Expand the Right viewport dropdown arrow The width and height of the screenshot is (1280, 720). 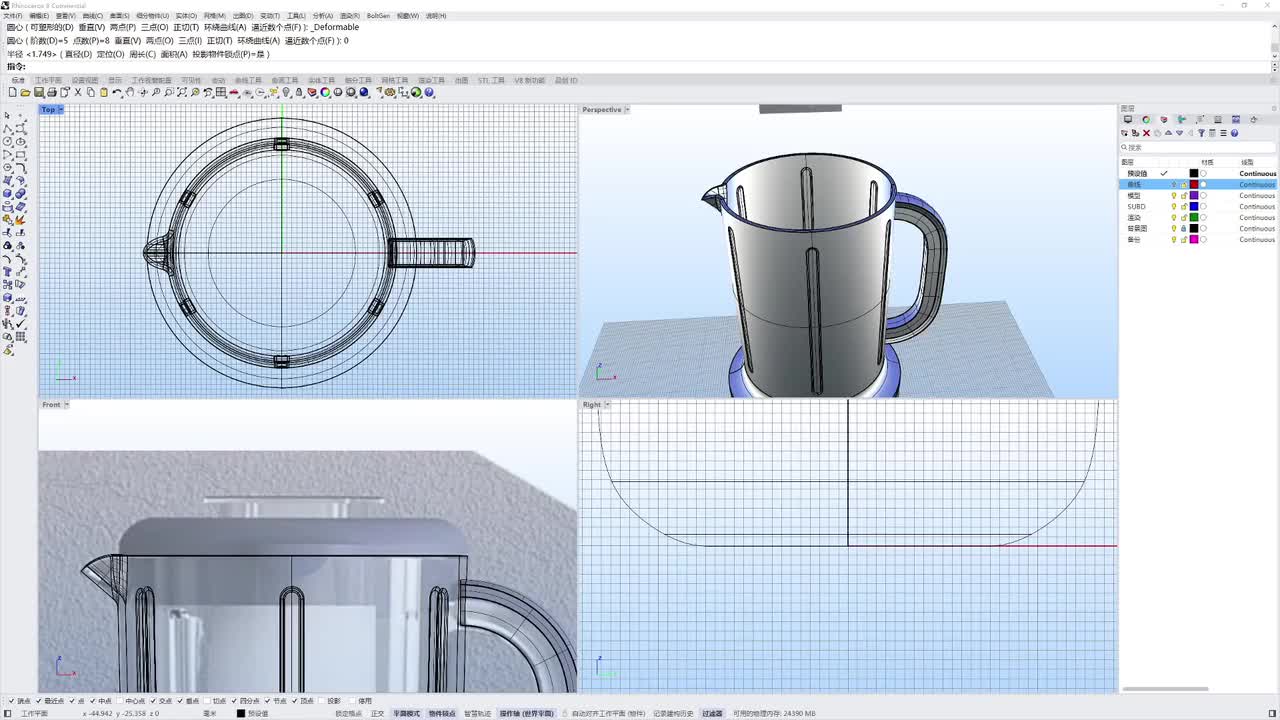[607, 405]
